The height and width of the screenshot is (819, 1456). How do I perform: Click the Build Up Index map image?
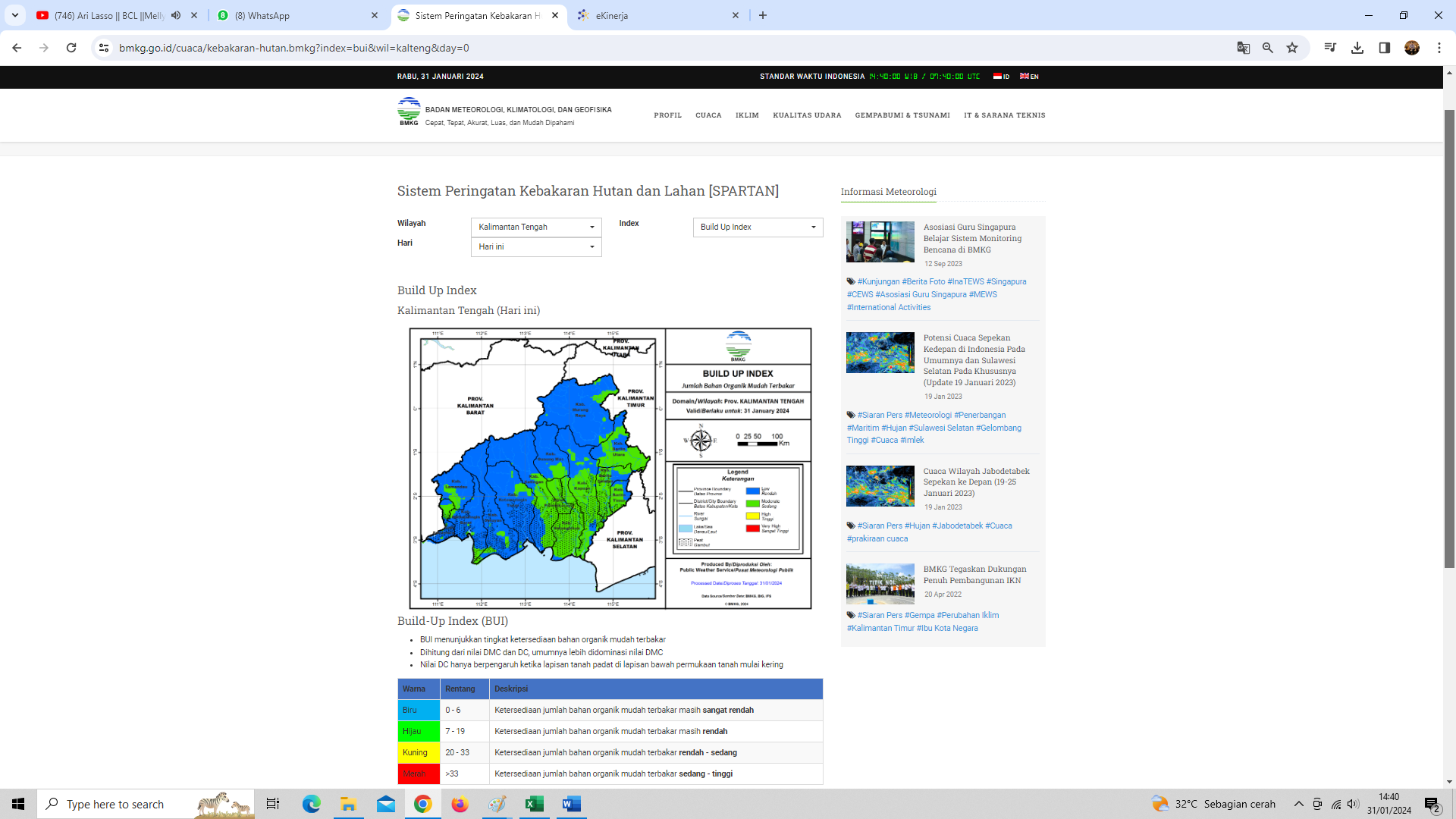click(x=610, y=469)
